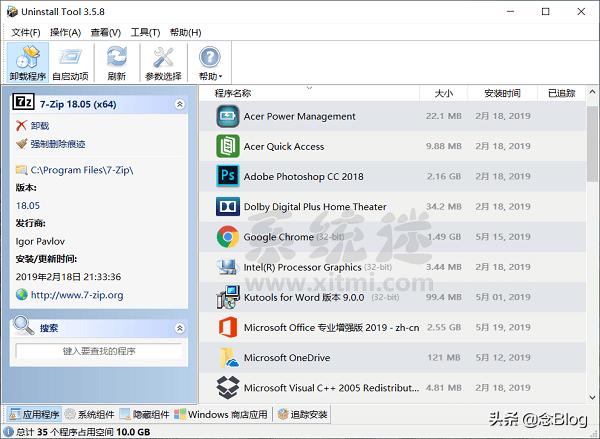Click the program search input field
Image resolution: width=600 pixels, height=439 pixels.
click(99, 351)
